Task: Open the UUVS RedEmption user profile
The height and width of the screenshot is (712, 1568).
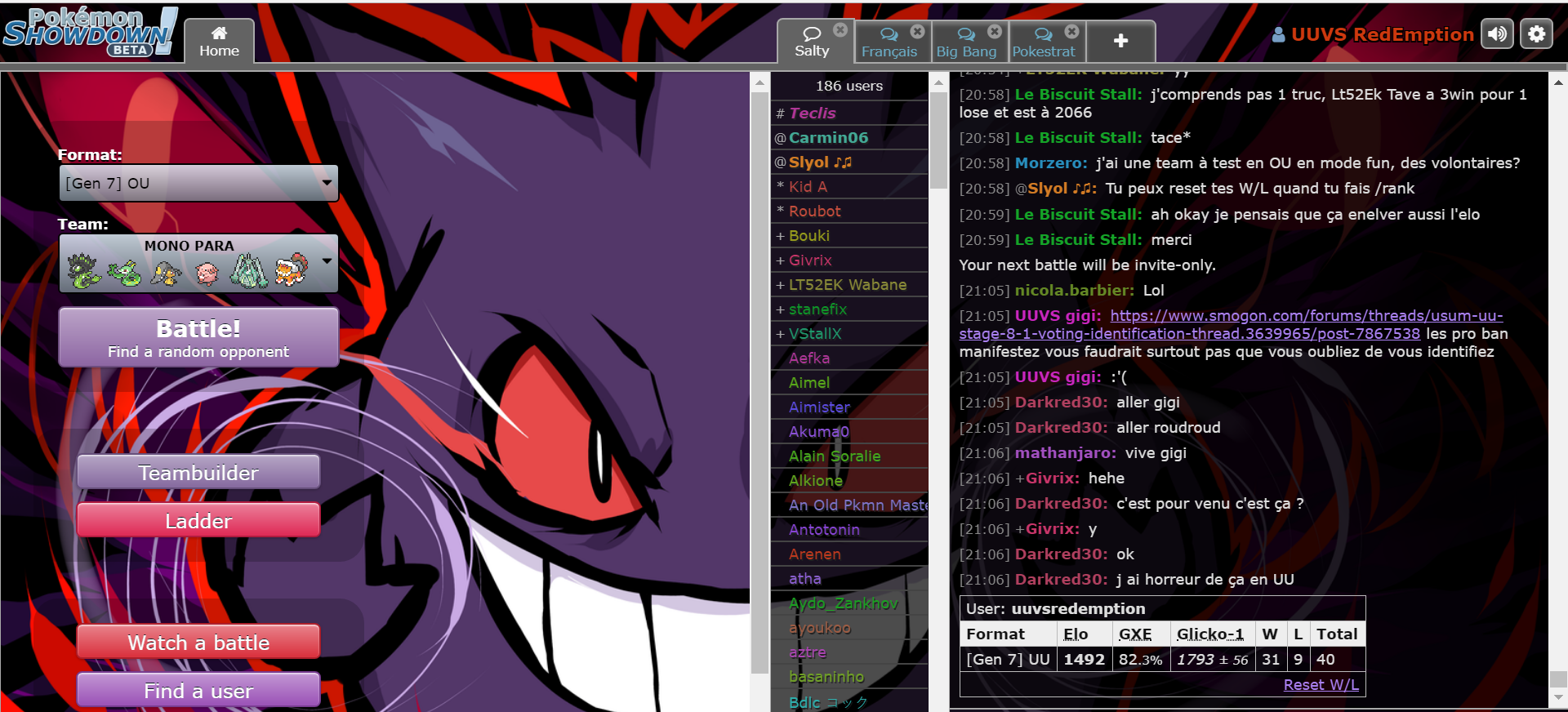Action: 1373,34
